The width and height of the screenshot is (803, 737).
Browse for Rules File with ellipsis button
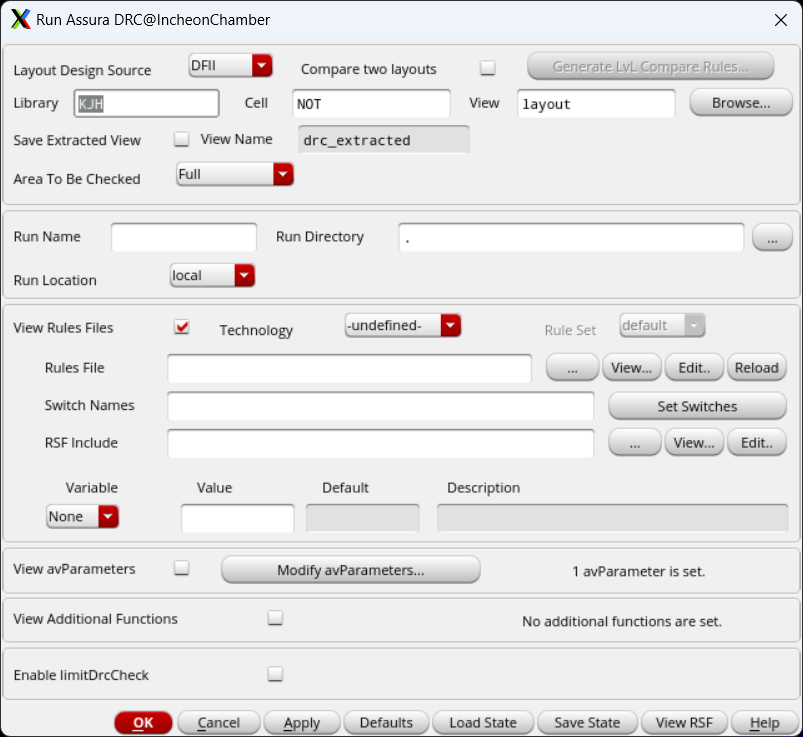[x=573, y=368]
